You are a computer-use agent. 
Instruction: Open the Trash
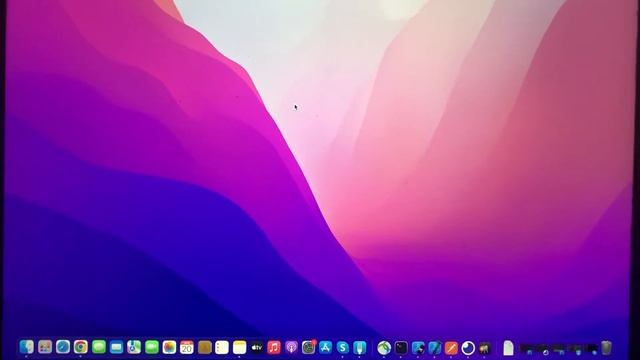pyautogui.click(x=607, y=348)
